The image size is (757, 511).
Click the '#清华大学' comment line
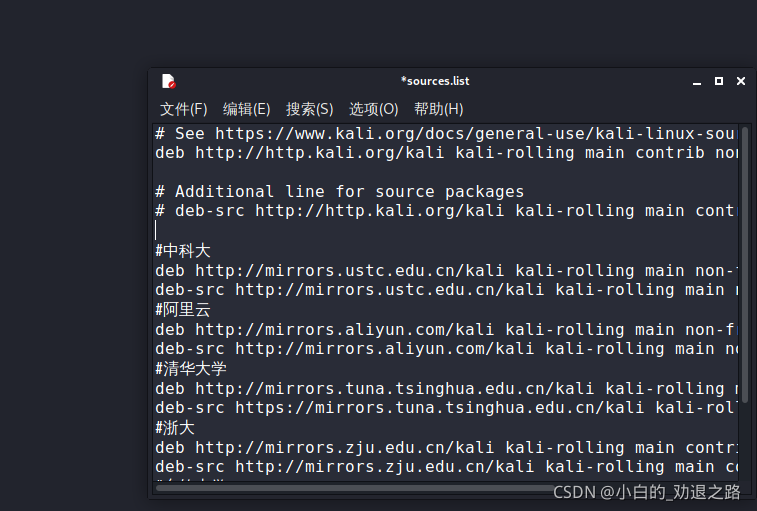191,369
